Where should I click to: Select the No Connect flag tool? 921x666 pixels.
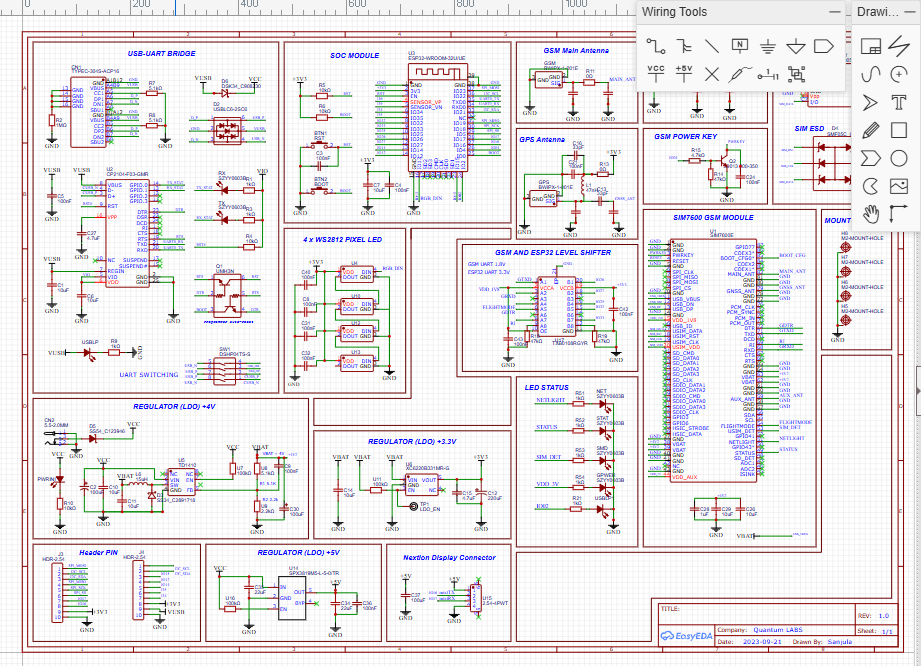(x=711, y=74)
